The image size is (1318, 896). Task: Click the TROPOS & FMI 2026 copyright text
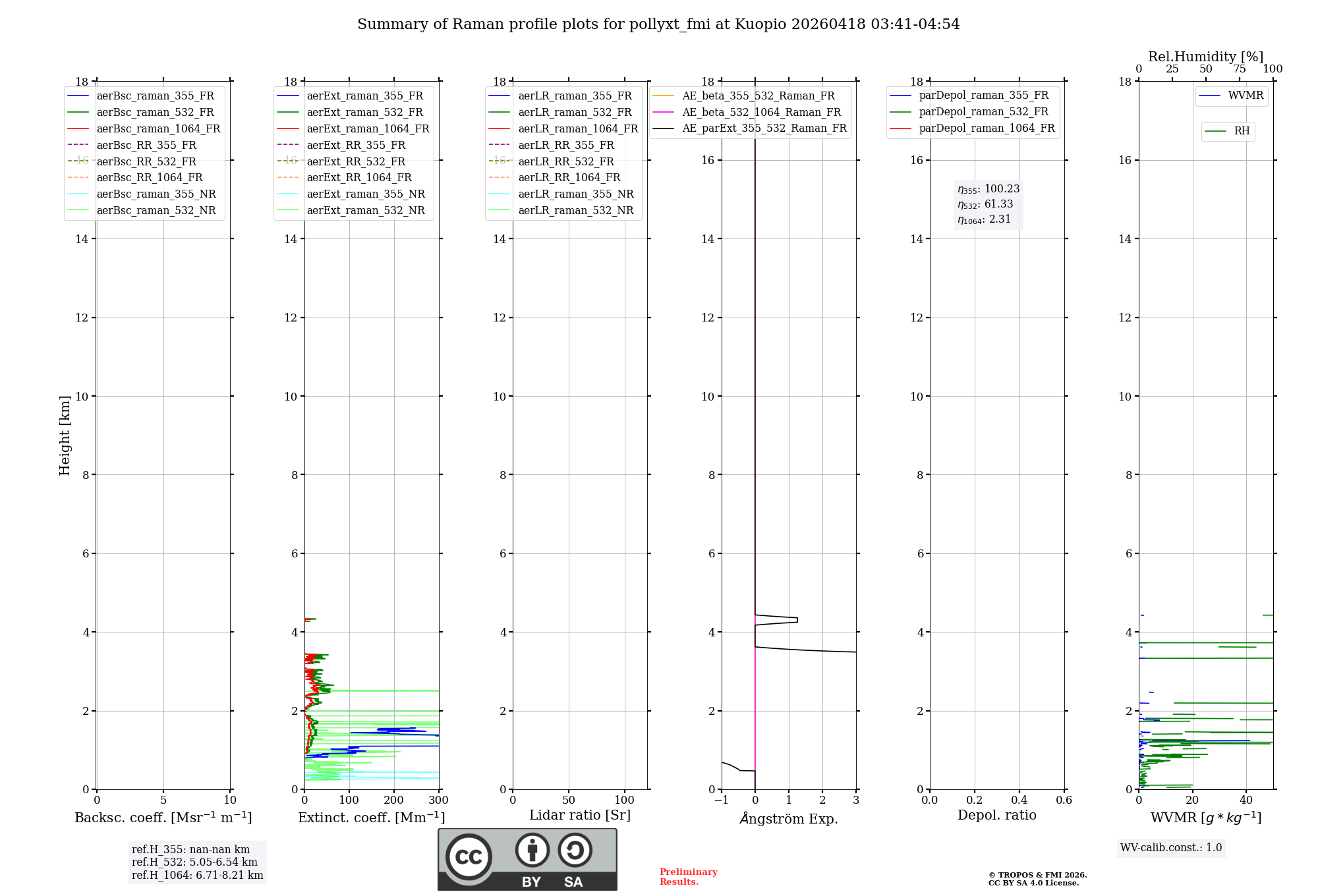tap(1037, 876)
